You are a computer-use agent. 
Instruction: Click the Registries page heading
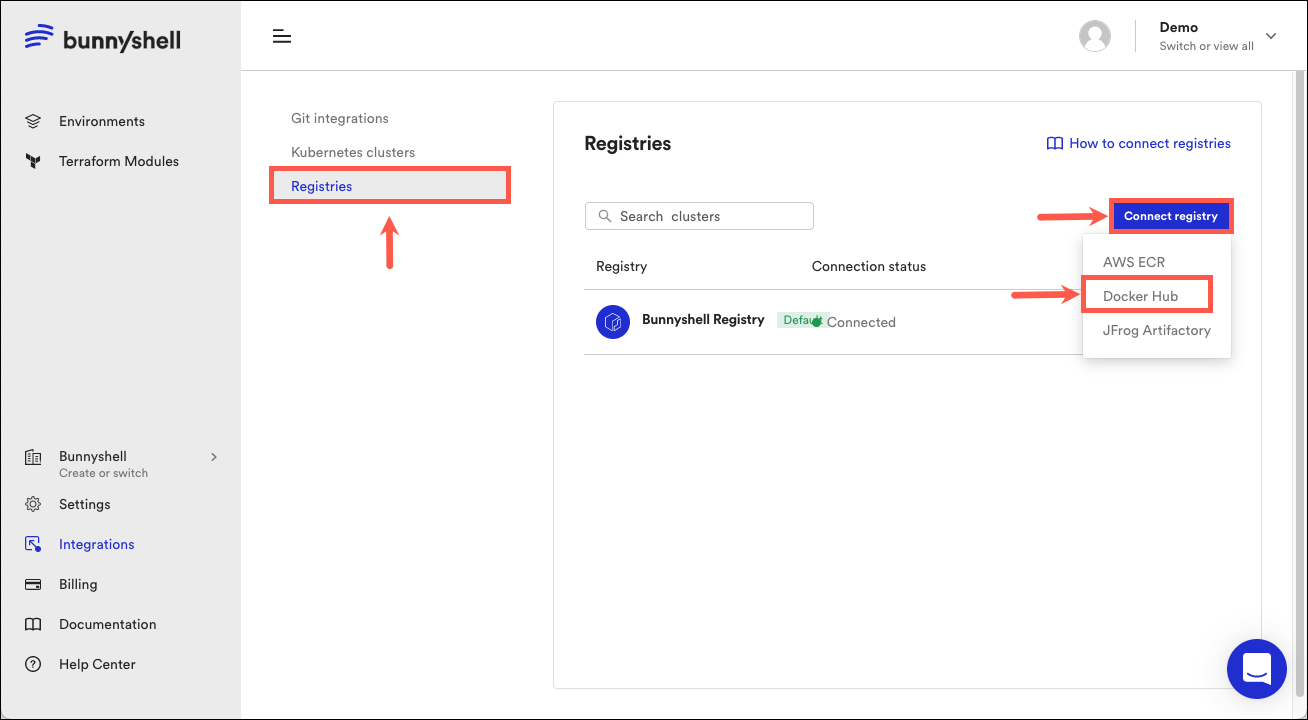click(x=628, y=143)
